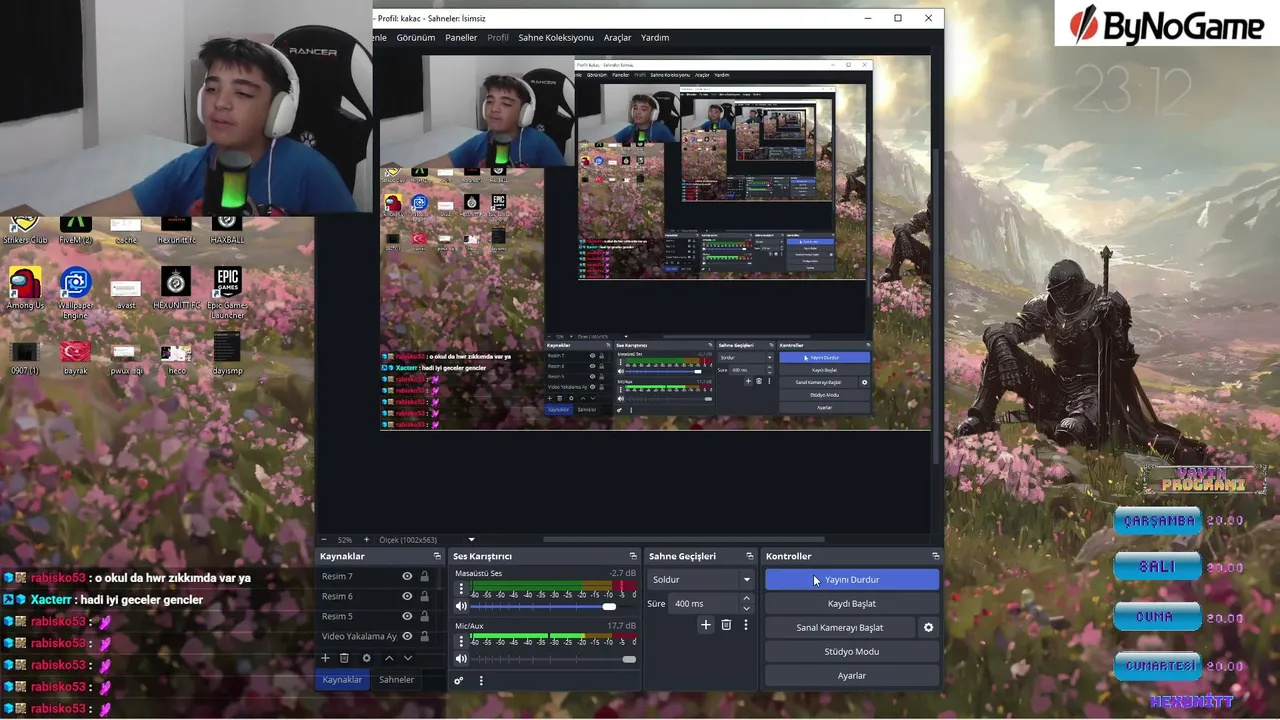Open the Görünüm menu
This screenshot has height=720, width=1280.
coord(416,38)
